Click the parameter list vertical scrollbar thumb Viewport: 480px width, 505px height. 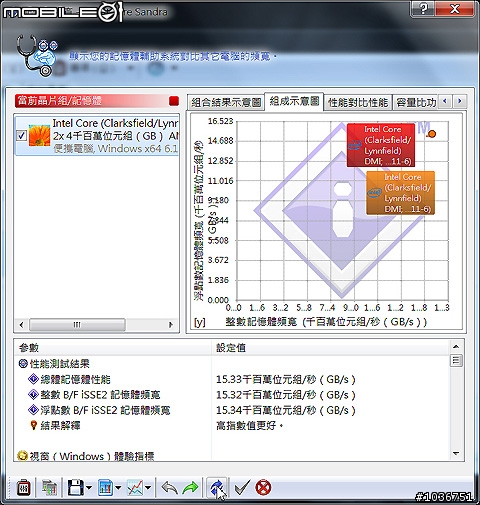[456, 361]
